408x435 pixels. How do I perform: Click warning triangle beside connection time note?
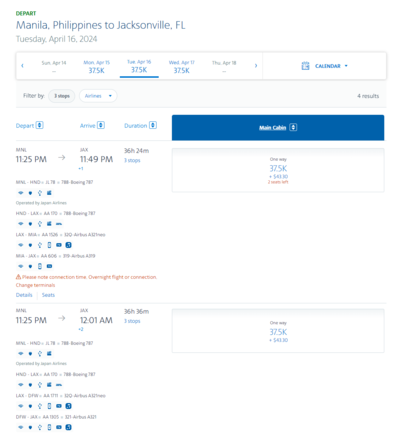[18, 277]
